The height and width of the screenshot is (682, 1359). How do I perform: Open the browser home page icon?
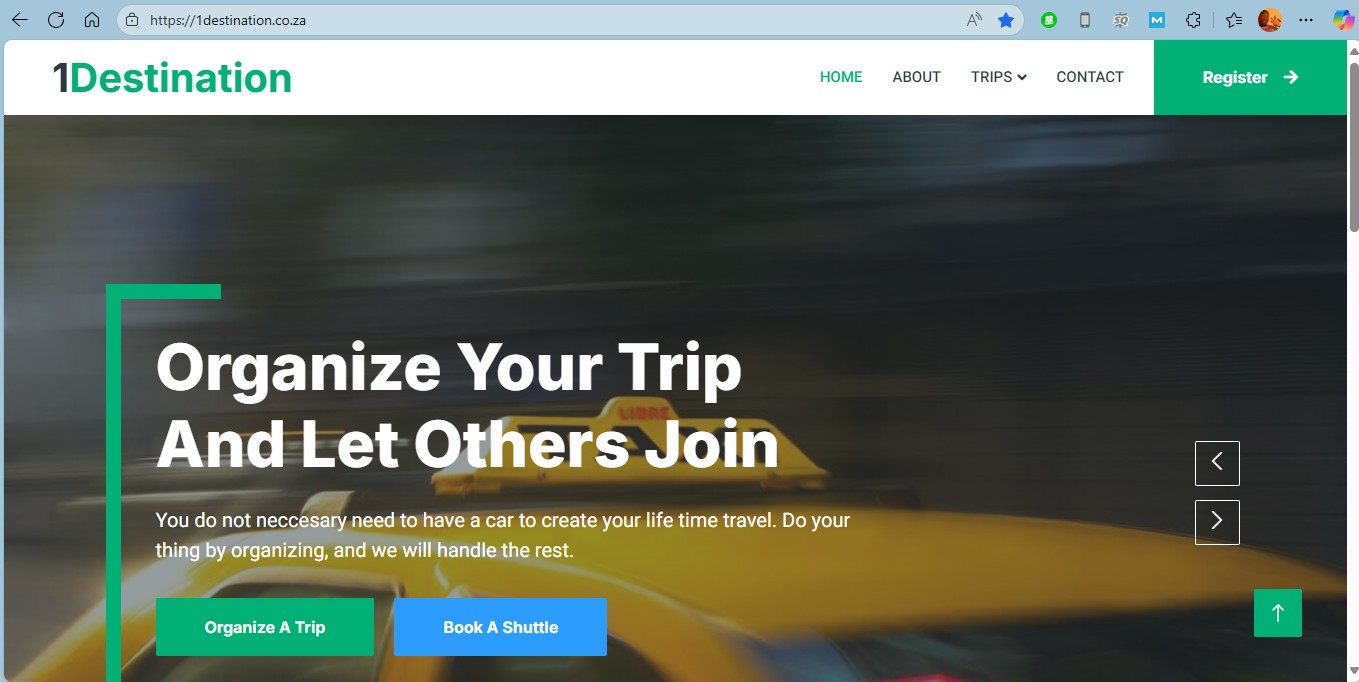(x=92, y=20)
